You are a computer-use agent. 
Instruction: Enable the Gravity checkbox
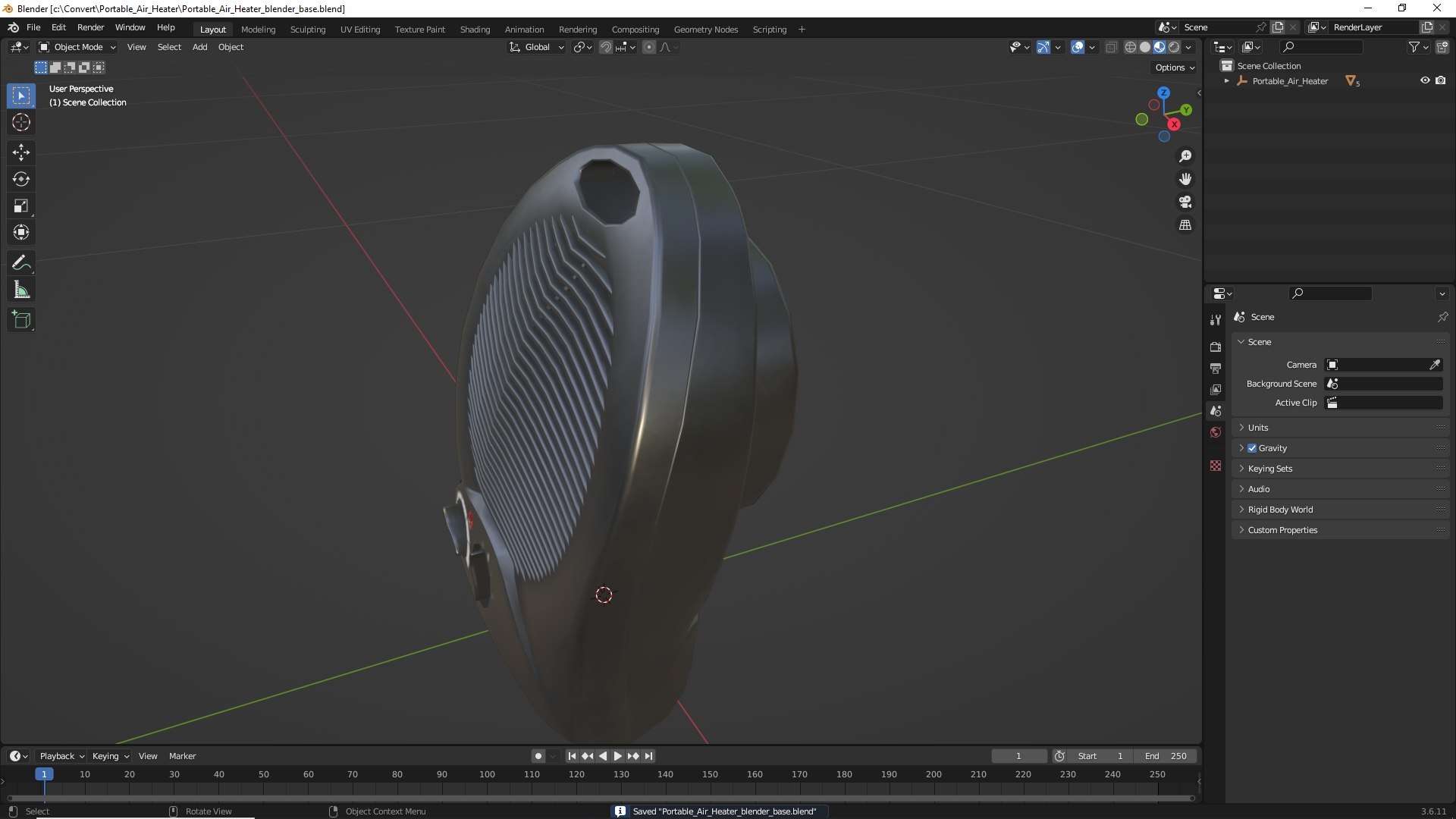click(1252, 448)
